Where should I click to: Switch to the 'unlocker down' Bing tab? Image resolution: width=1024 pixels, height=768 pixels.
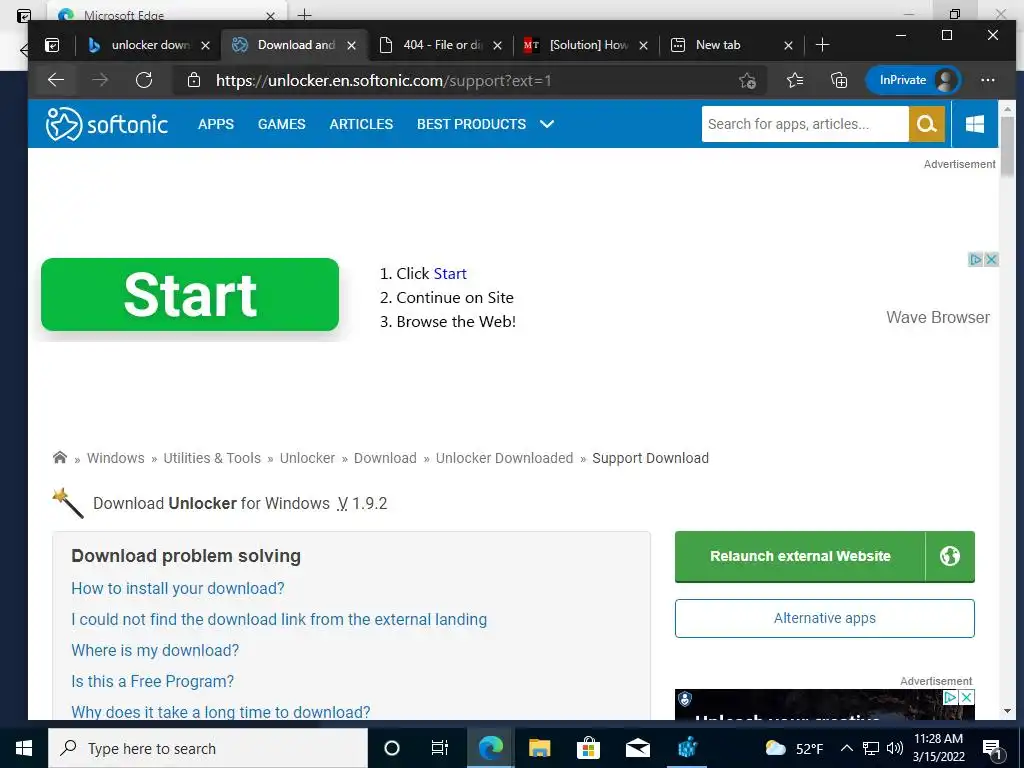pyautogui.click(x=150, y=45)
